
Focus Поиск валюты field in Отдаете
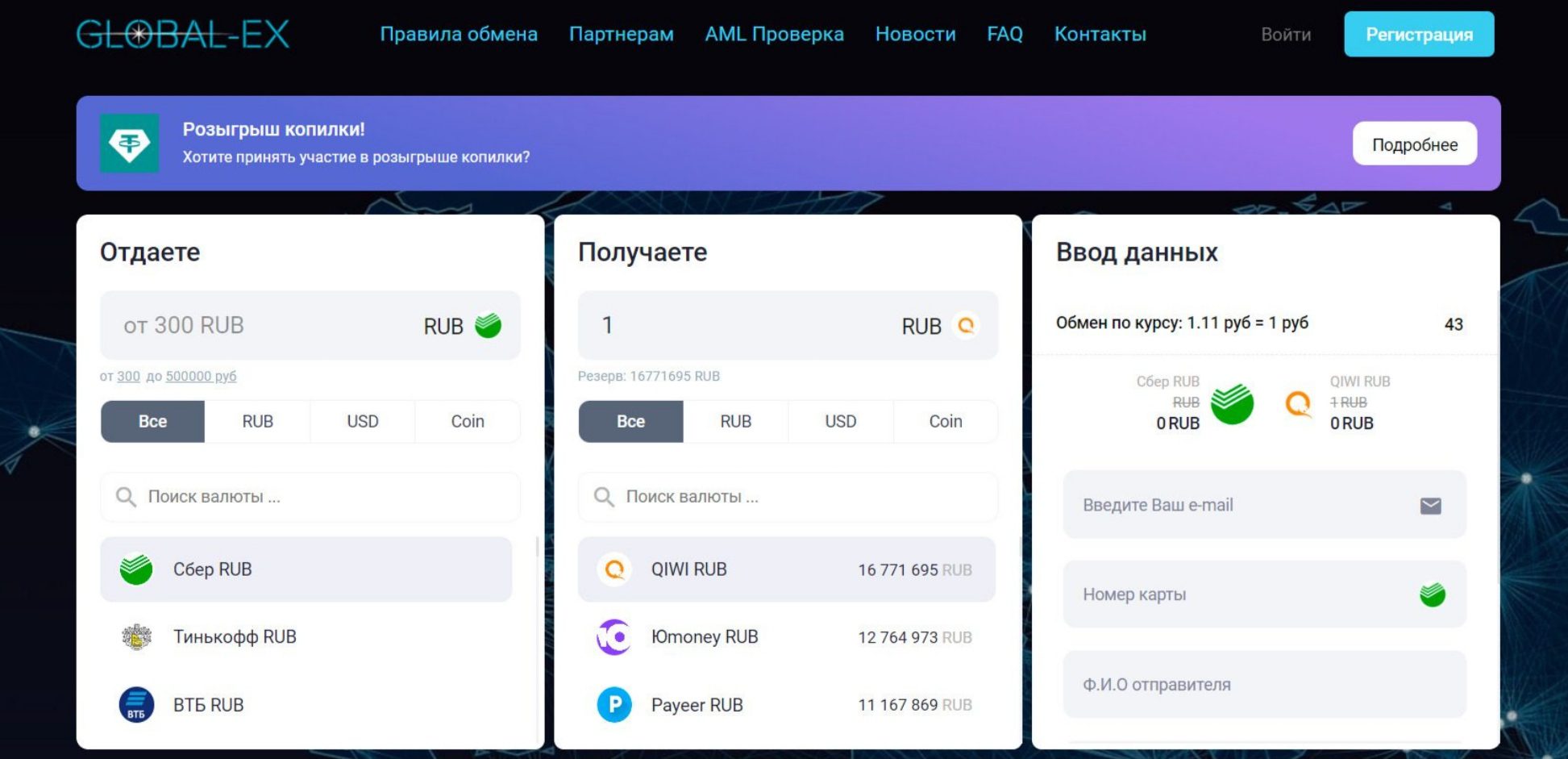coord(310,497)
